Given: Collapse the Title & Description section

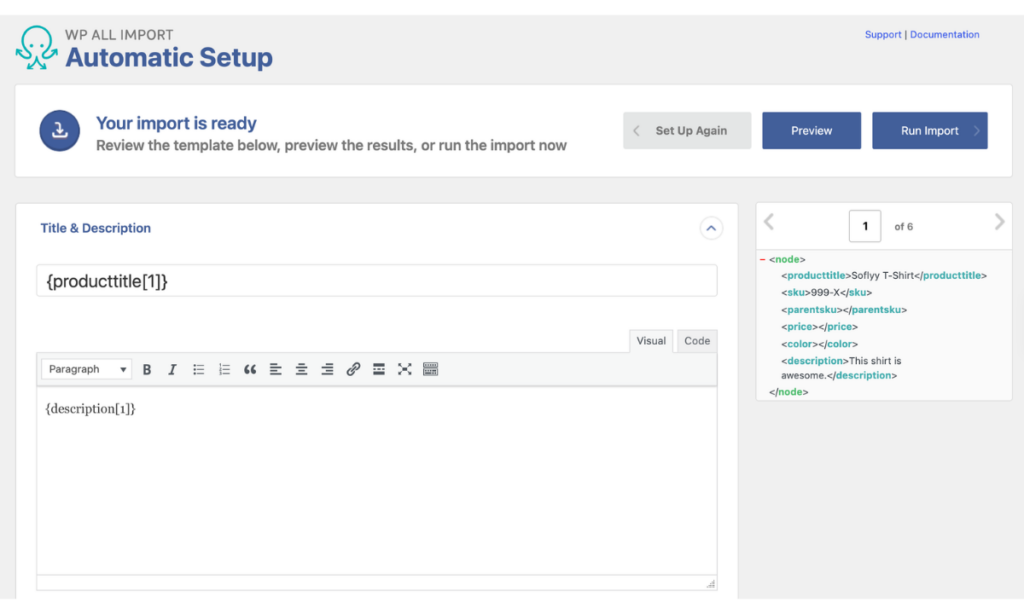Looking at the screenshot, I should pos(711,228).
